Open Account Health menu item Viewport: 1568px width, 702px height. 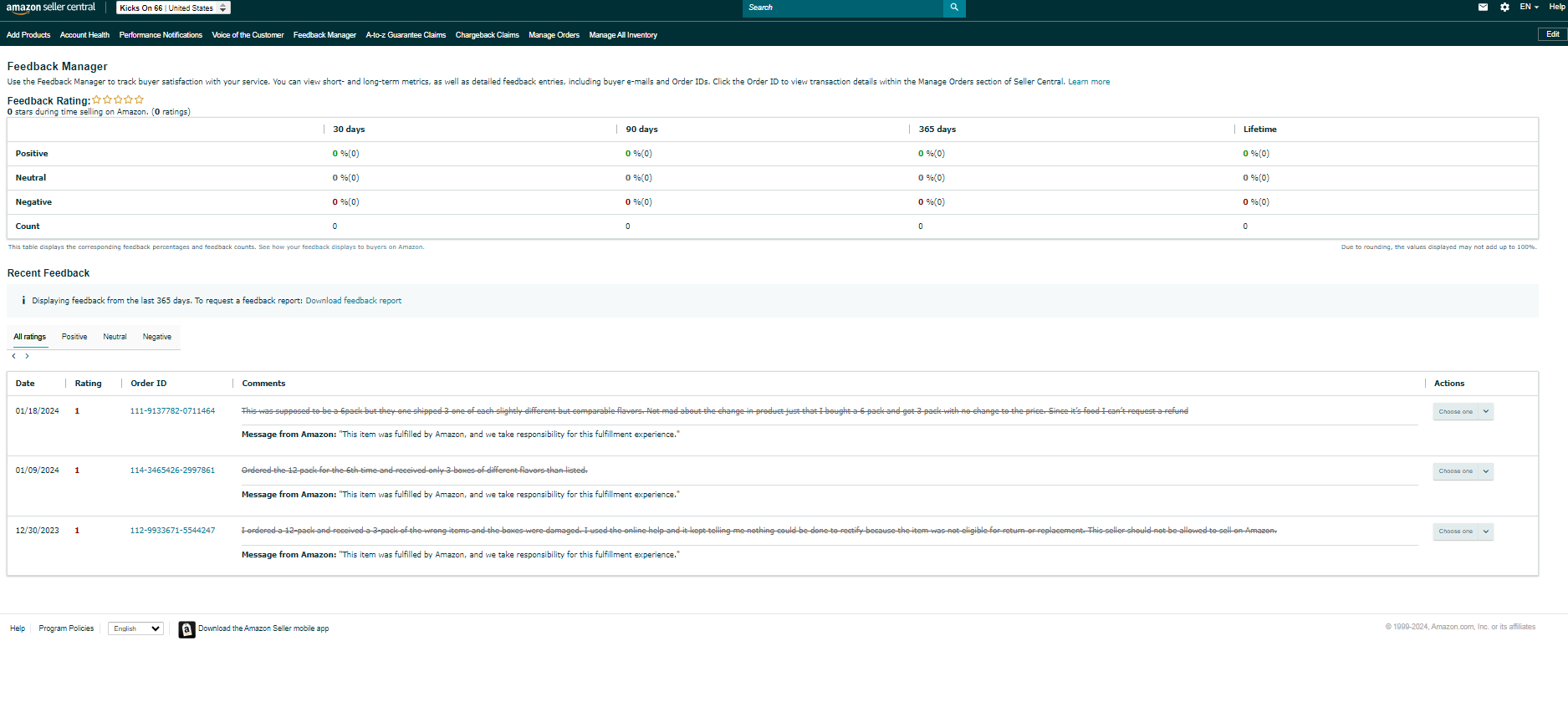(84, 35)
